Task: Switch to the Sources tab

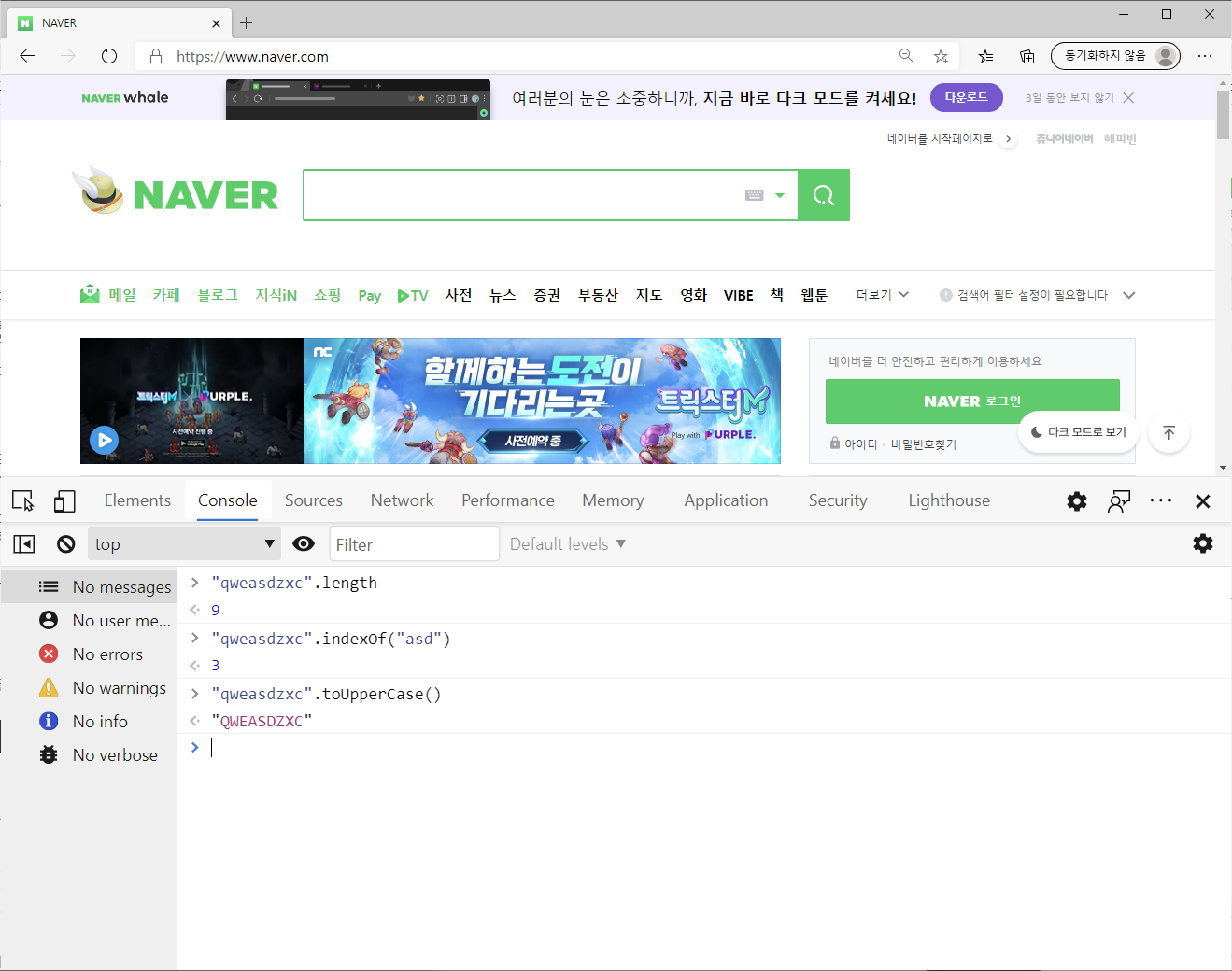Action: (x=314, y=500)
